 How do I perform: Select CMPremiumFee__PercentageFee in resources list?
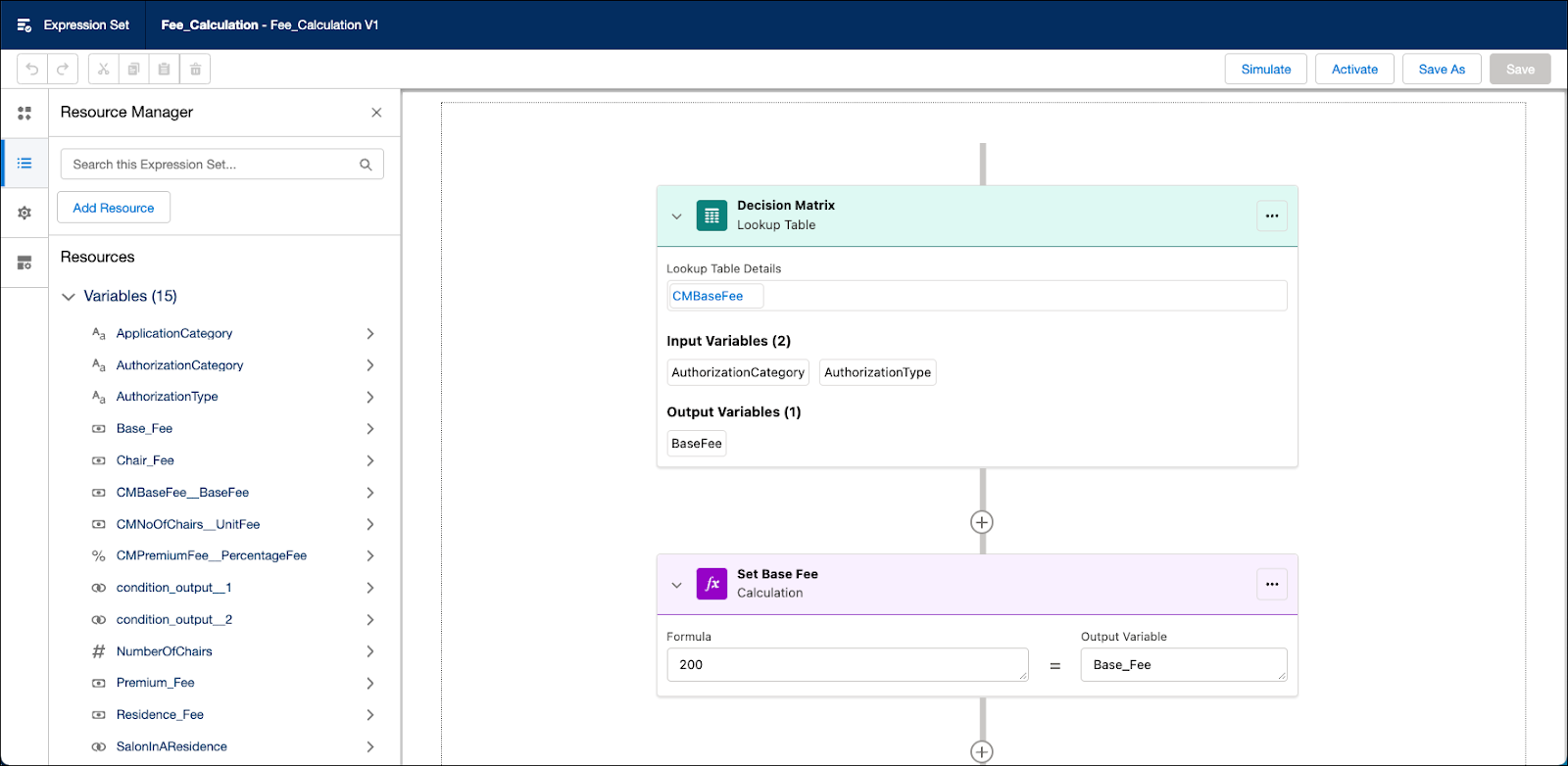pos(212,555)
